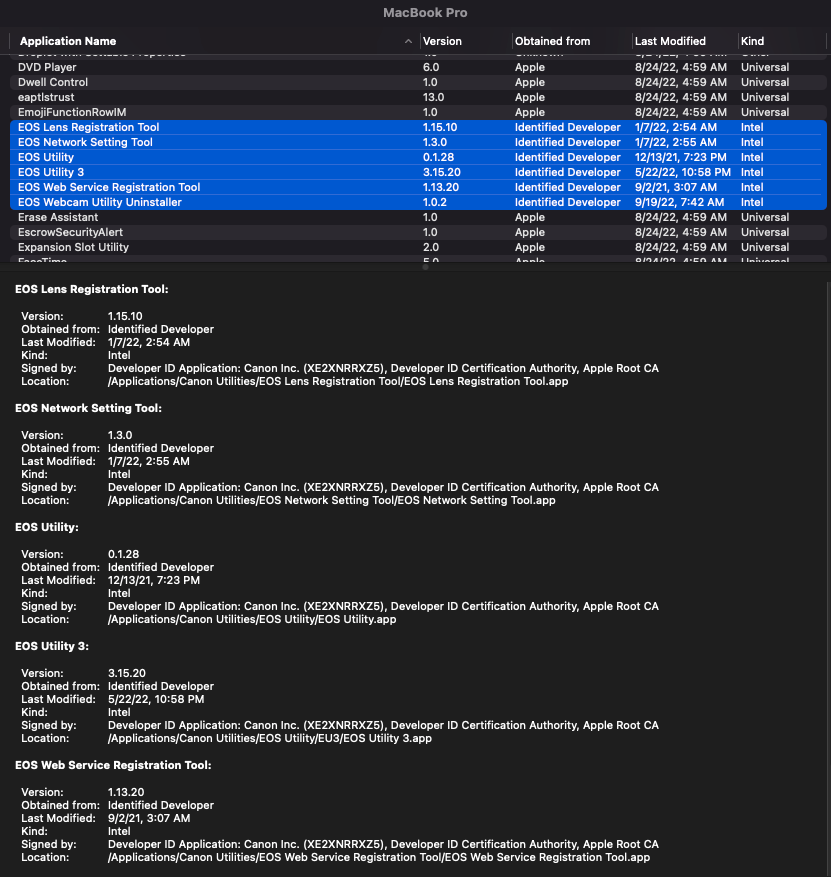Sort the list by Version column
The height and width of the screenshot is (877, 831).
click(x=442, y=41)
